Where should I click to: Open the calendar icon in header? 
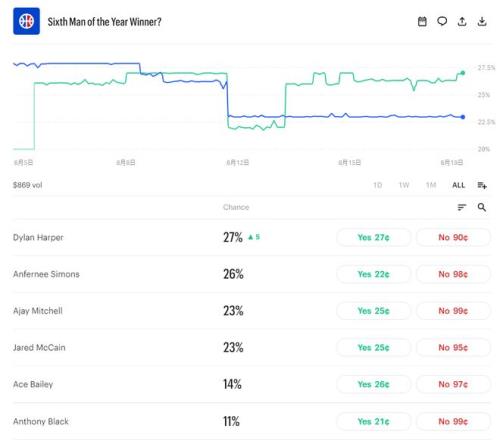pos(422,22)
